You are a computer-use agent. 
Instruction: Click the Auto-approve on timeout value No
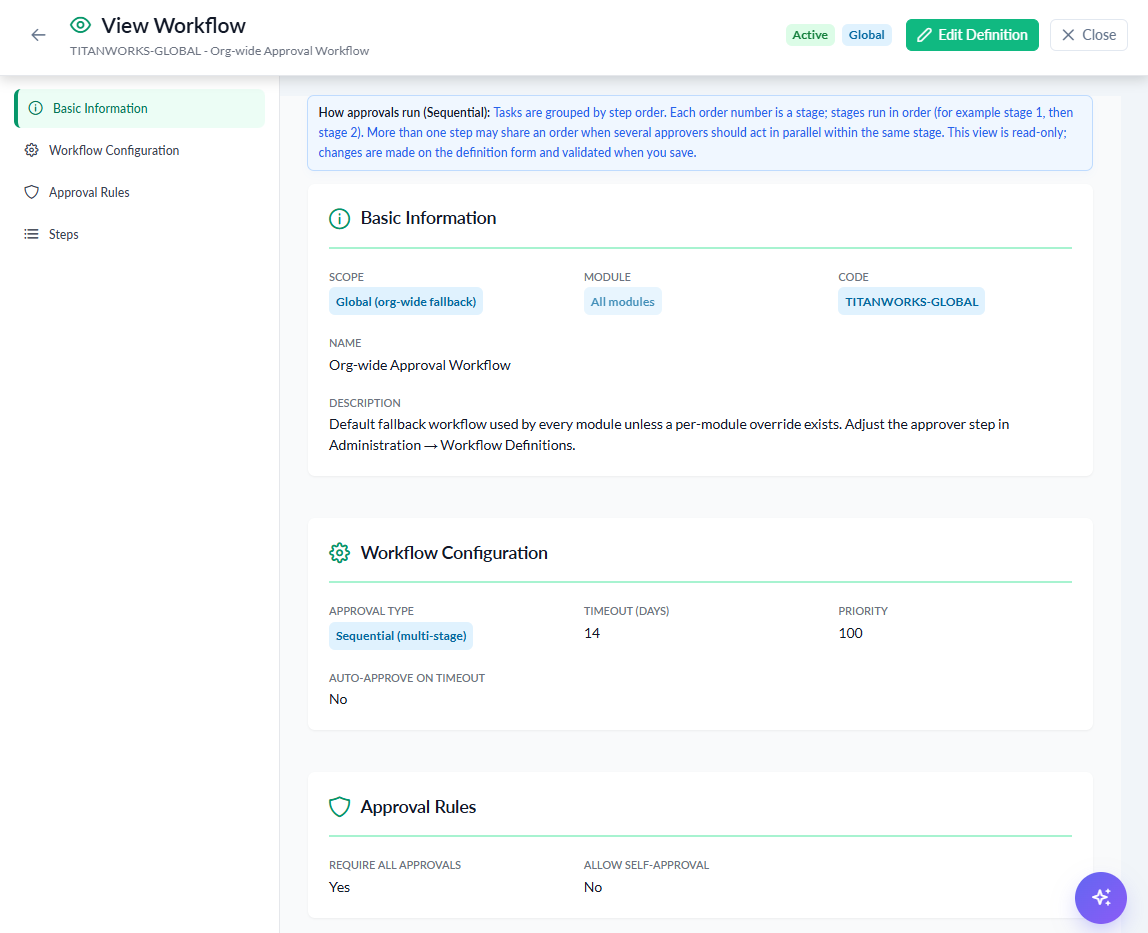(338, 699)
